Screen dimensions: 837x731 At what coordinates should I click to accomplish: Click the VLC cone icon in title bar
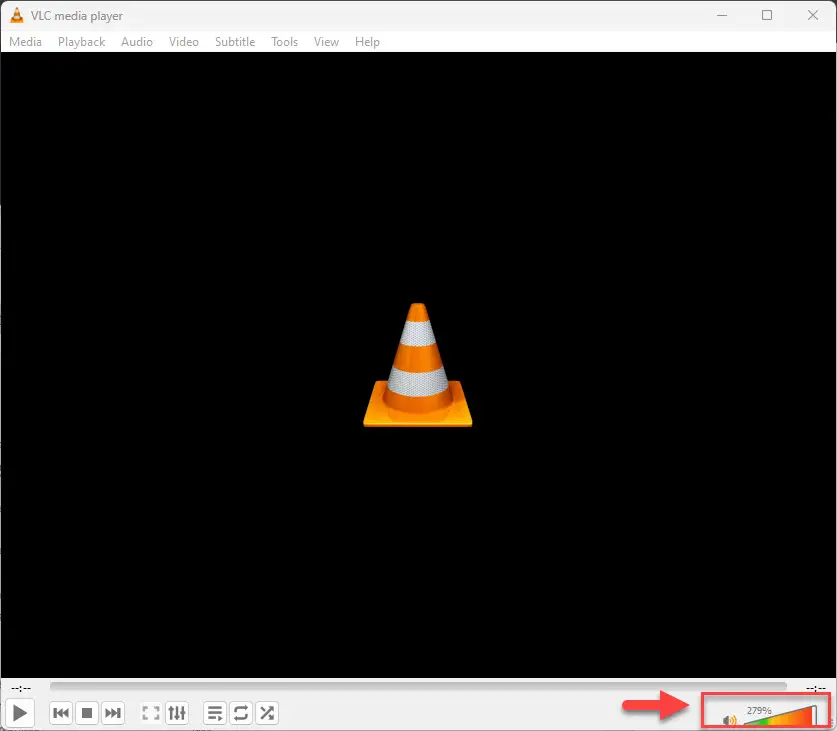click(17, 15)
